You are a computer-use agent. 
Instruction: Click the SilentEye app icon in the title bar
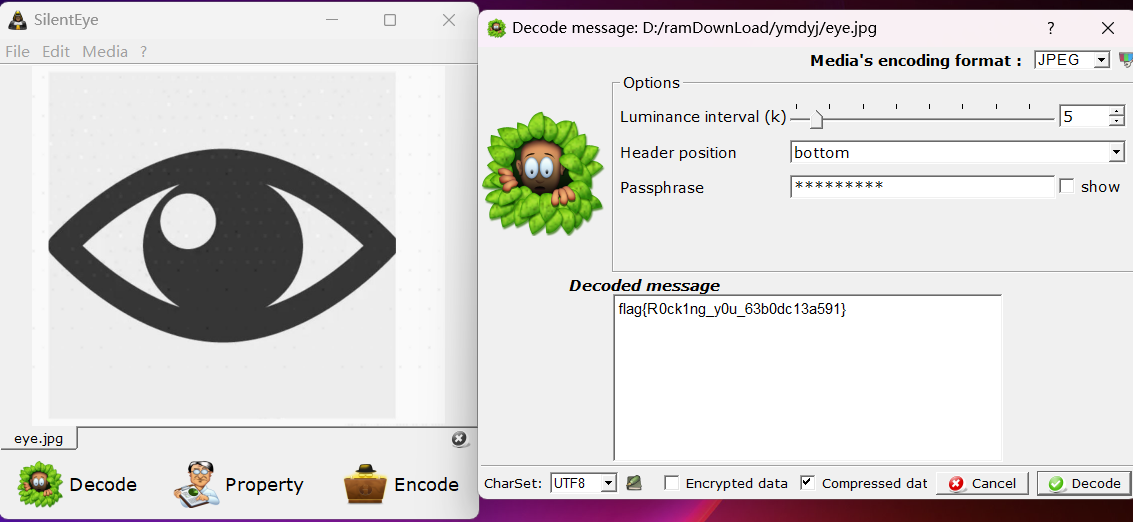click(x=17, y=20)
